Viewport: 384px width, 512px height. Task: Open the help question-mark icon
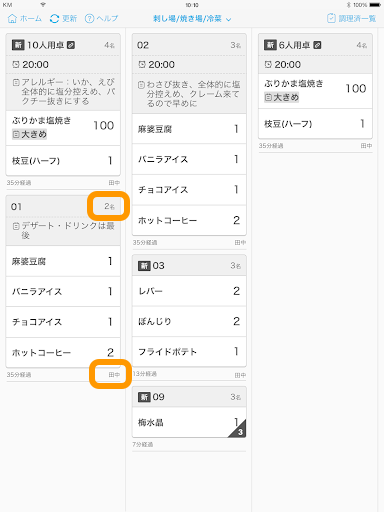[x=89, y=19]
